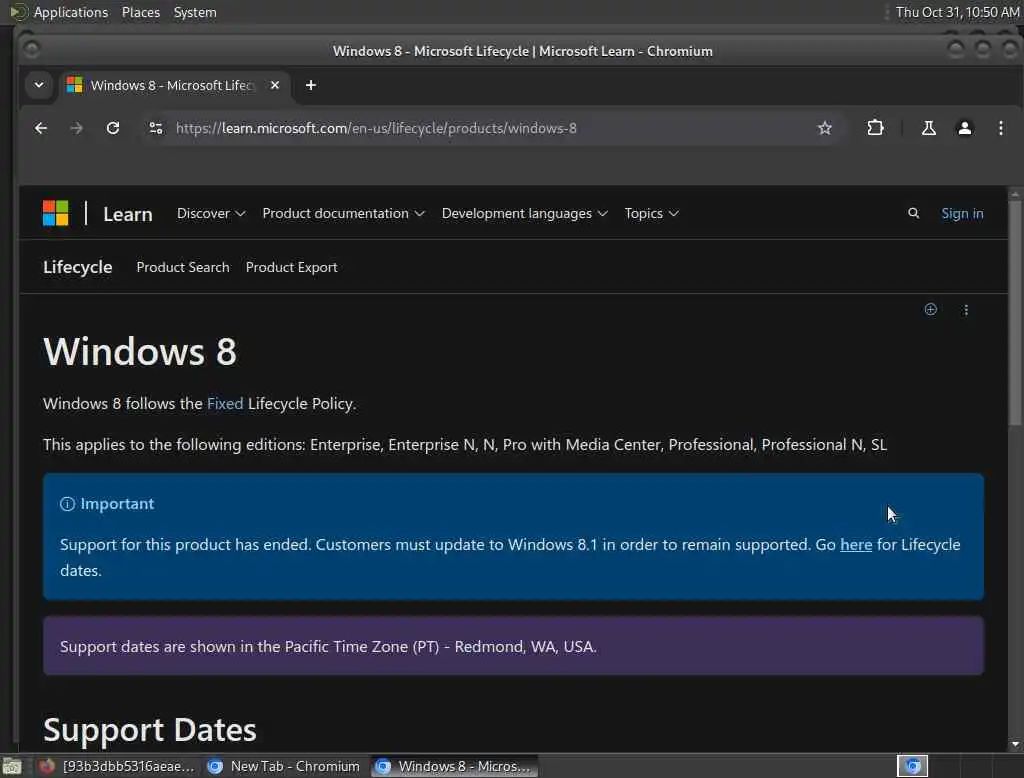Click the Sign in link
This screenshot has height=778, width=1024.
coord(962,214)
